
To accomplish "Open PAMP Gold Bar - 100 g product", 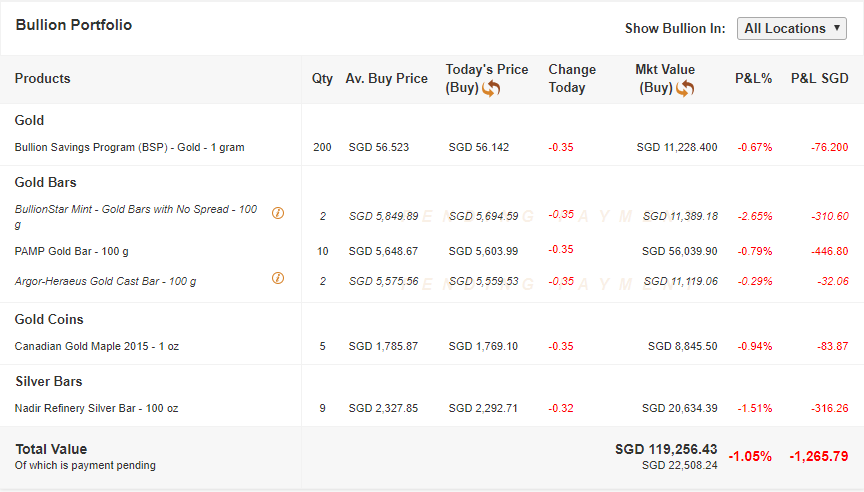I will pos(71,251).
